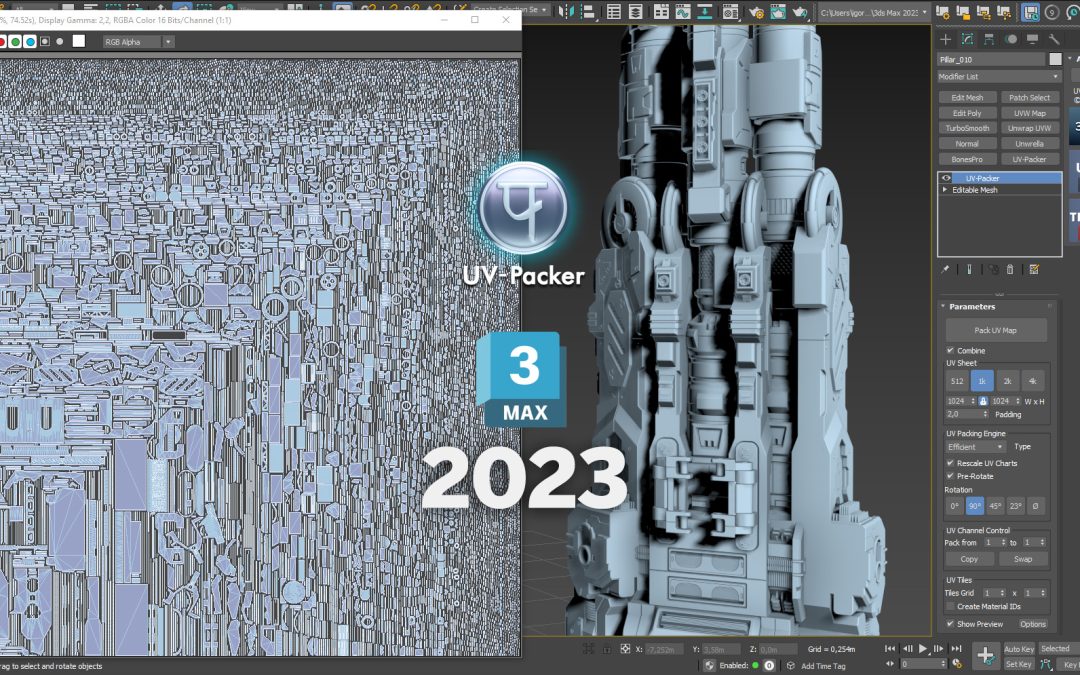The width and height of the screenshot is (1080, 675).
Task: Play the animation
Action: click(922, 649)
